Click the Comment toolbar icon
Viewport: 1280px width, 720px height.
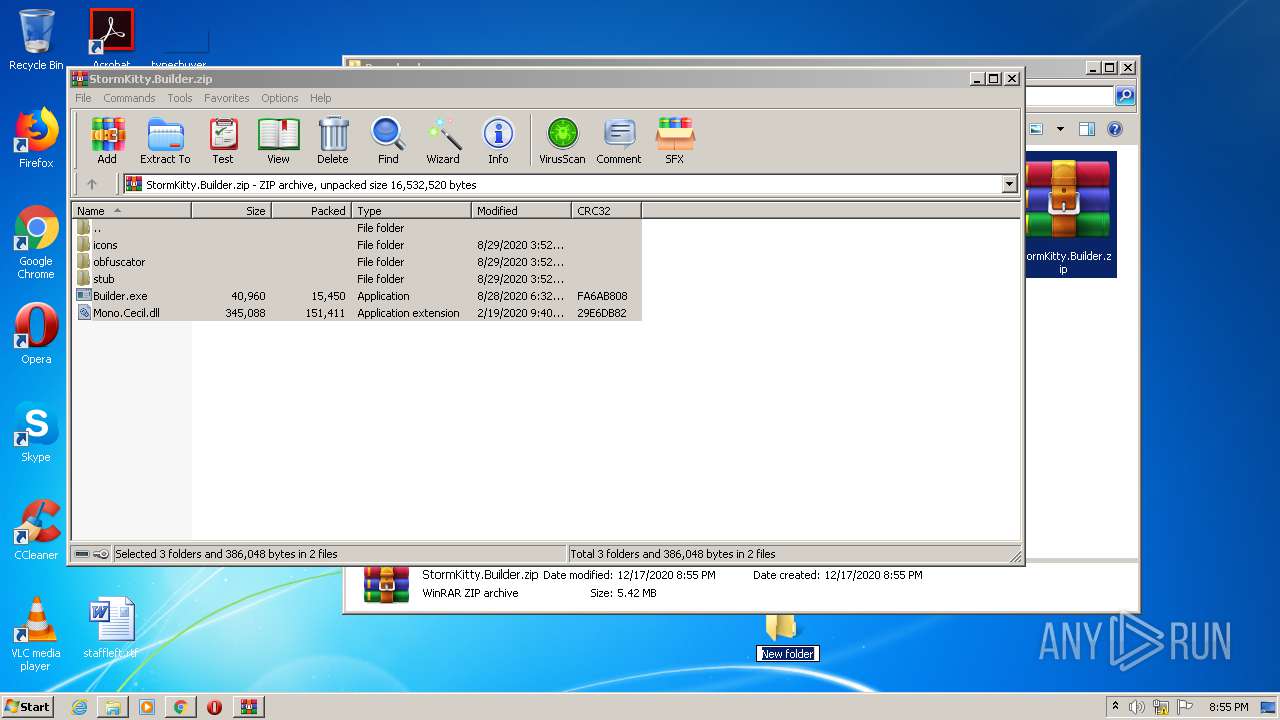[x=619, y=141]
